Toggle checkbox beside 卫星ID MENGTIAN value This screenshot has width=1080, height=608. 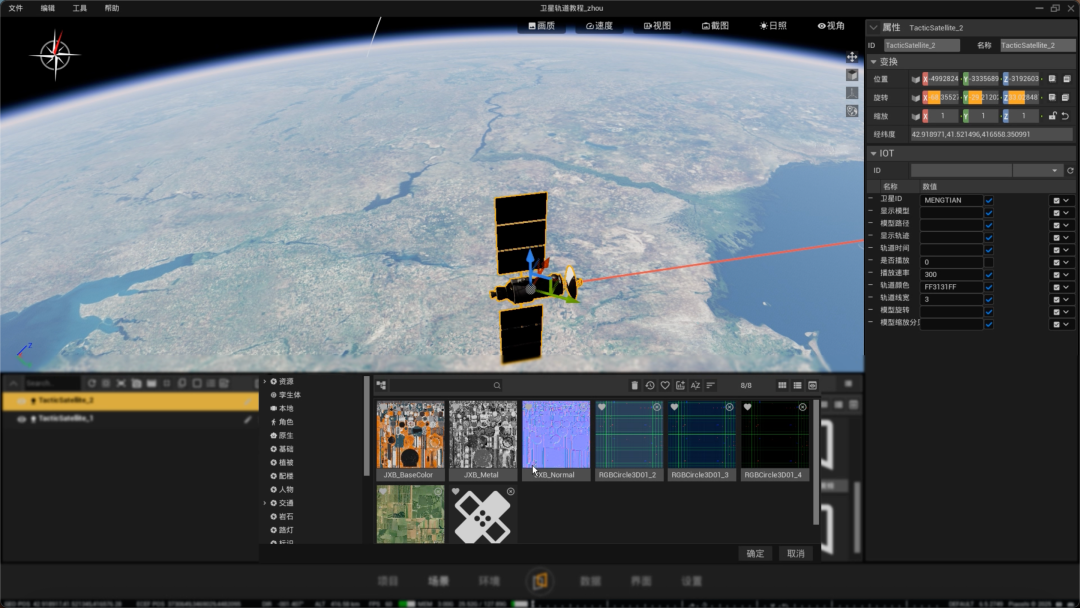point(989,200)
